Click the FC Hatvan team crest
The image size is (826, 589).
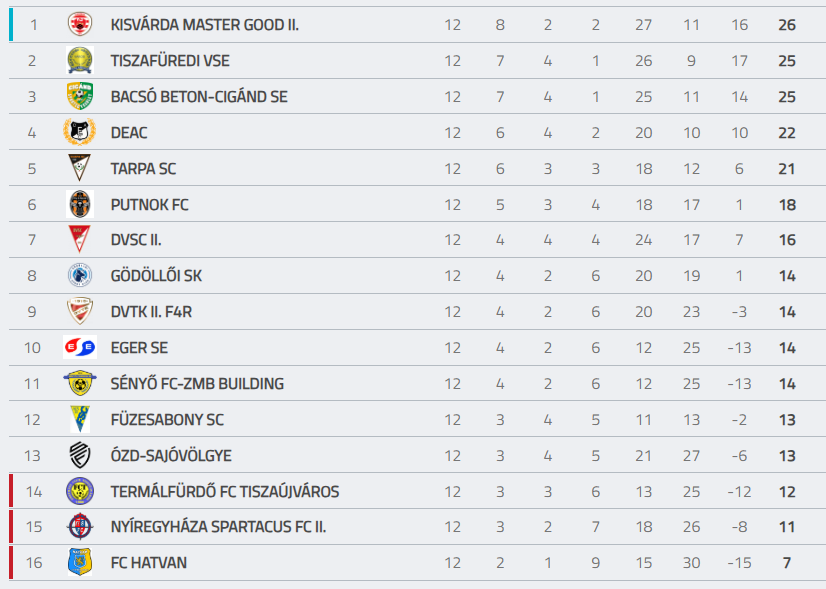pyautogui.click(x=79, y=563)
